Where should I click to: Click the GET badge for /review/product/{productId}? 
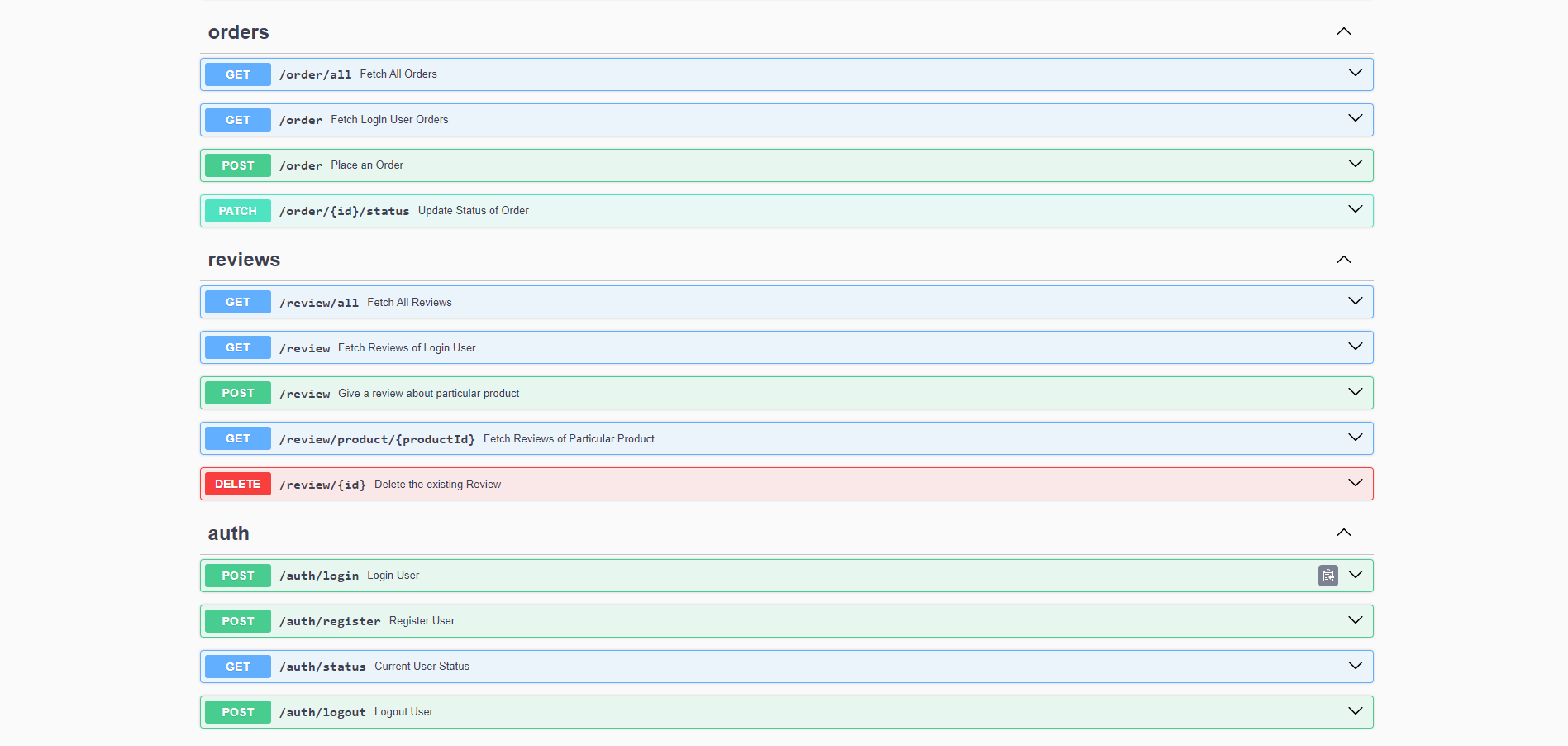click(238, 438)
